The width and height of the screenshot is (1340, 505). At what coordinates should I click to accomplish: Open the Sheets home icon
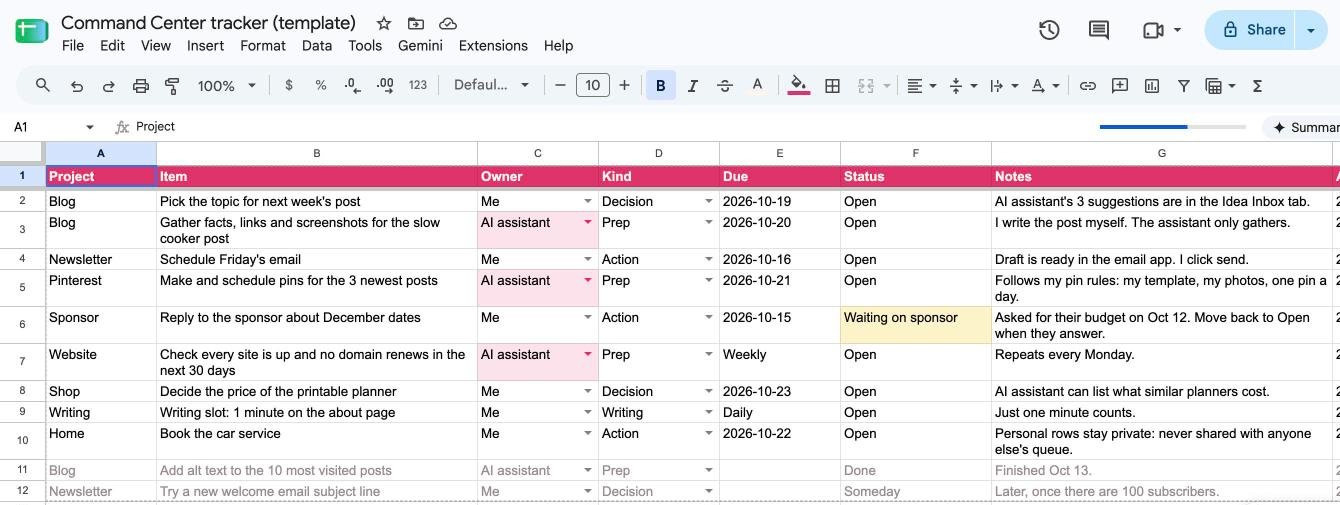pyautogui.click(x=32, y=30)
